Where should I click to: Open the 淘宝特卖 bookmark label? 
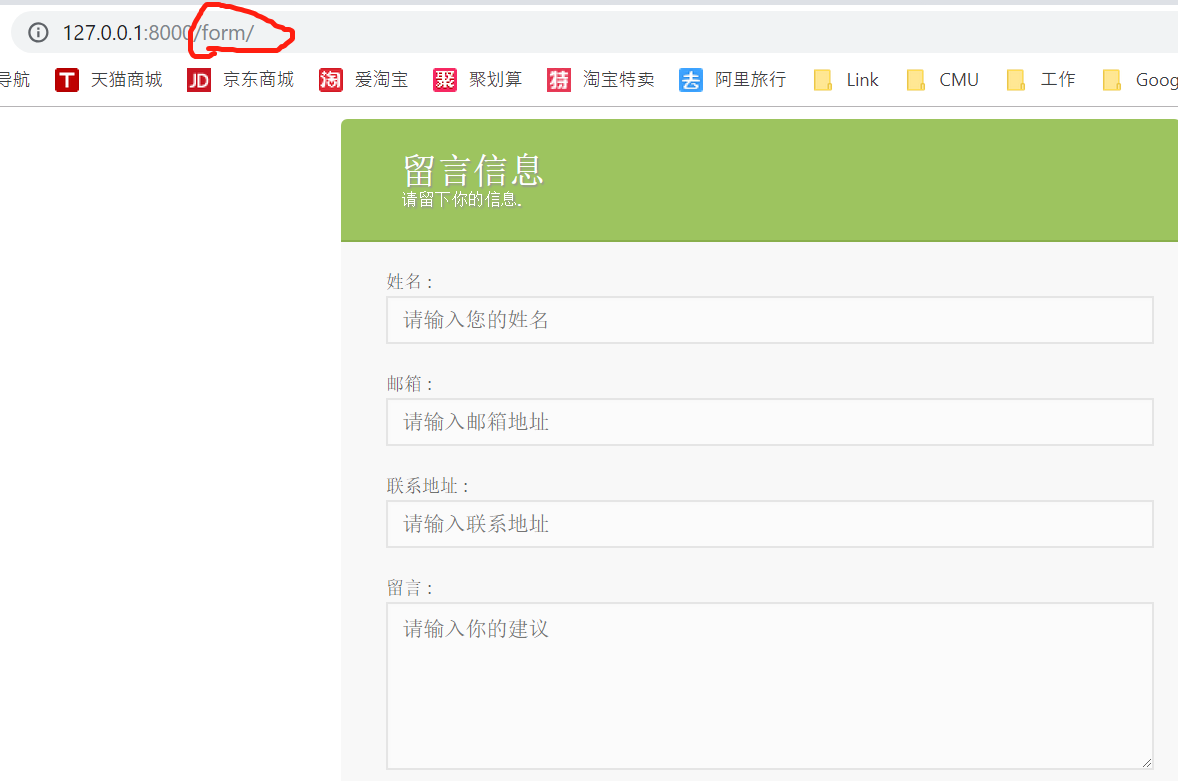tap(619, 80)
